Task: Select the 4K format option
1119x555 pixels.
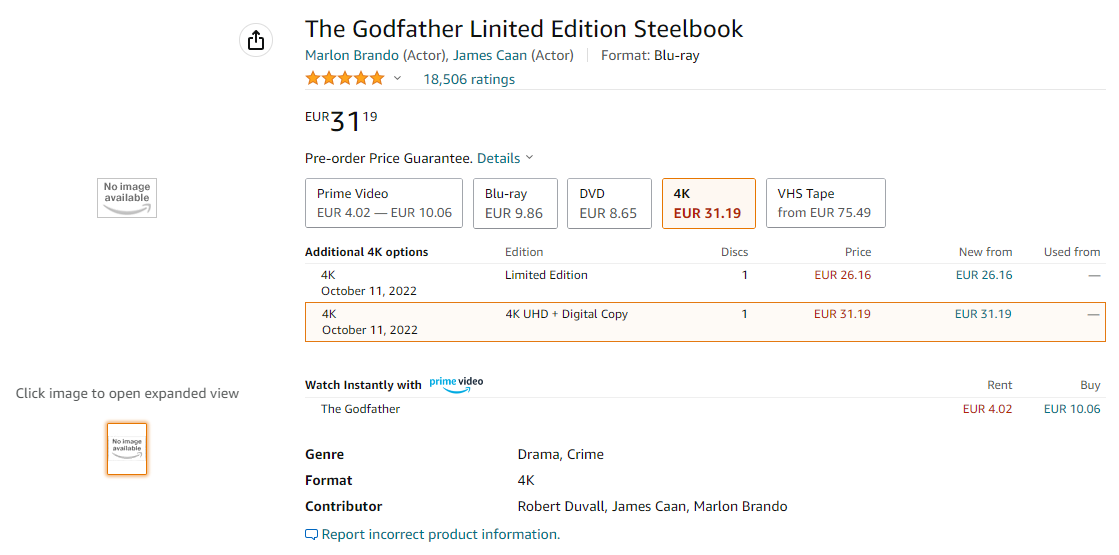Action: 709,203
